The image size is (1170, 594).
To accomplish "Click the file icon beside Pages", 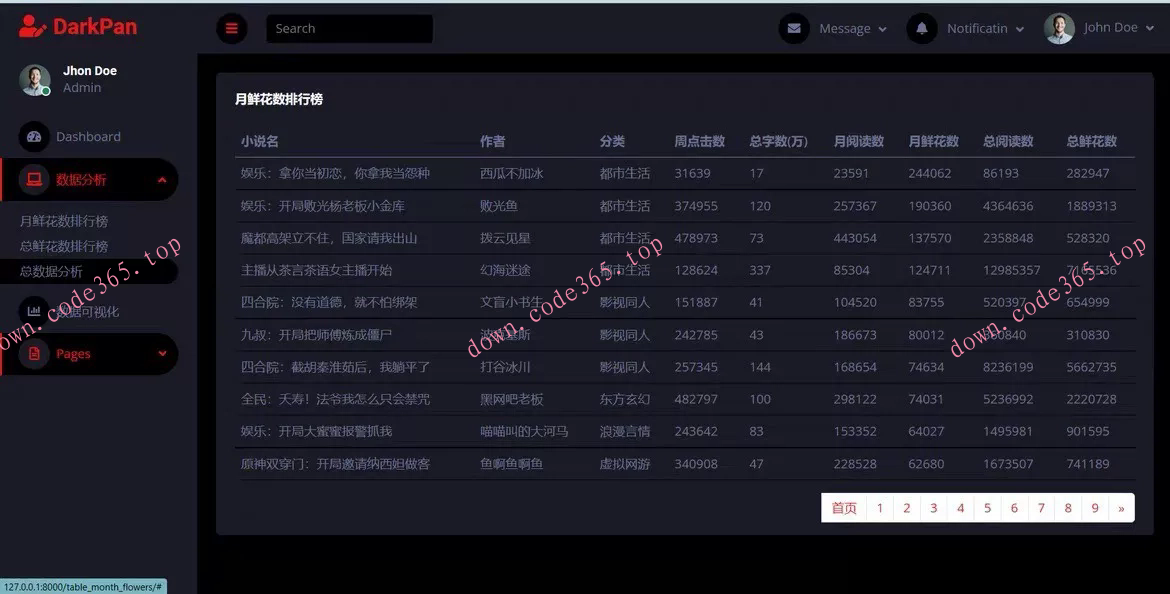I will click(x=34, y=354).
